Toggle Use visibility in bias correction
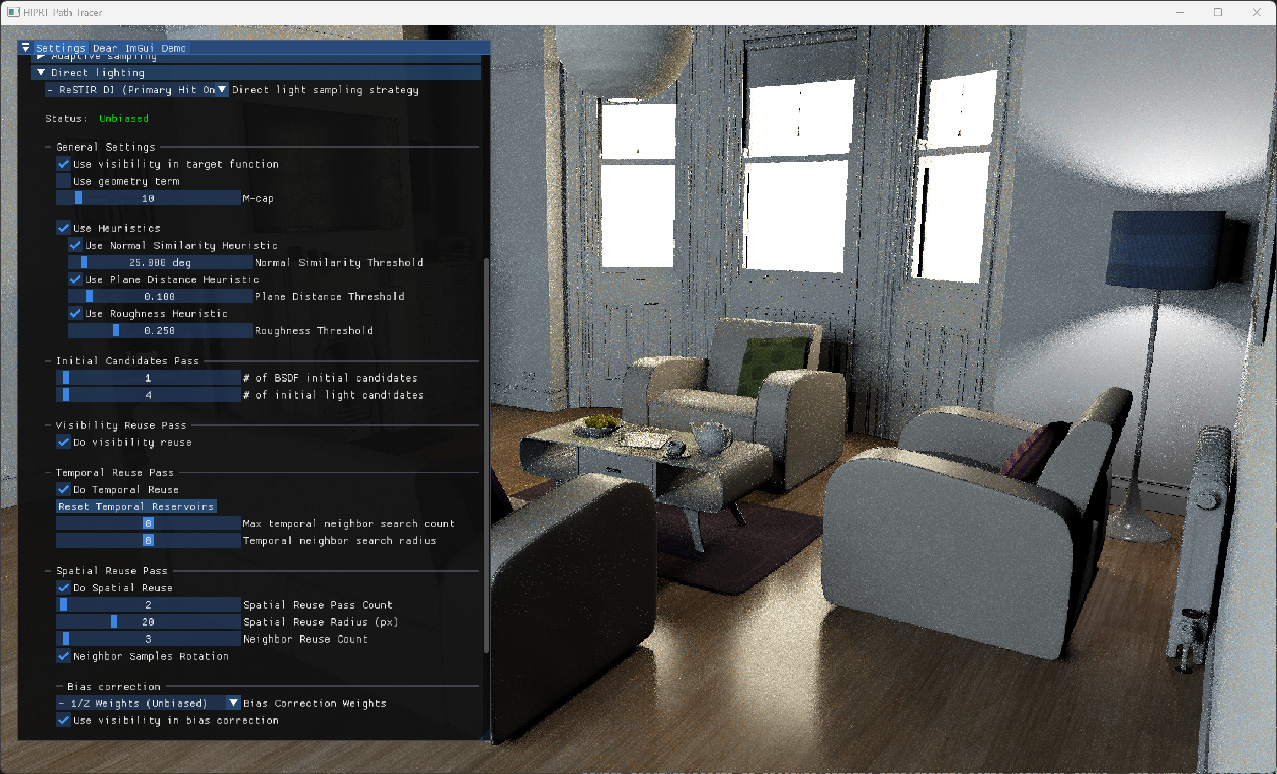Screen dimensions: 1277x774 [63, 720]
